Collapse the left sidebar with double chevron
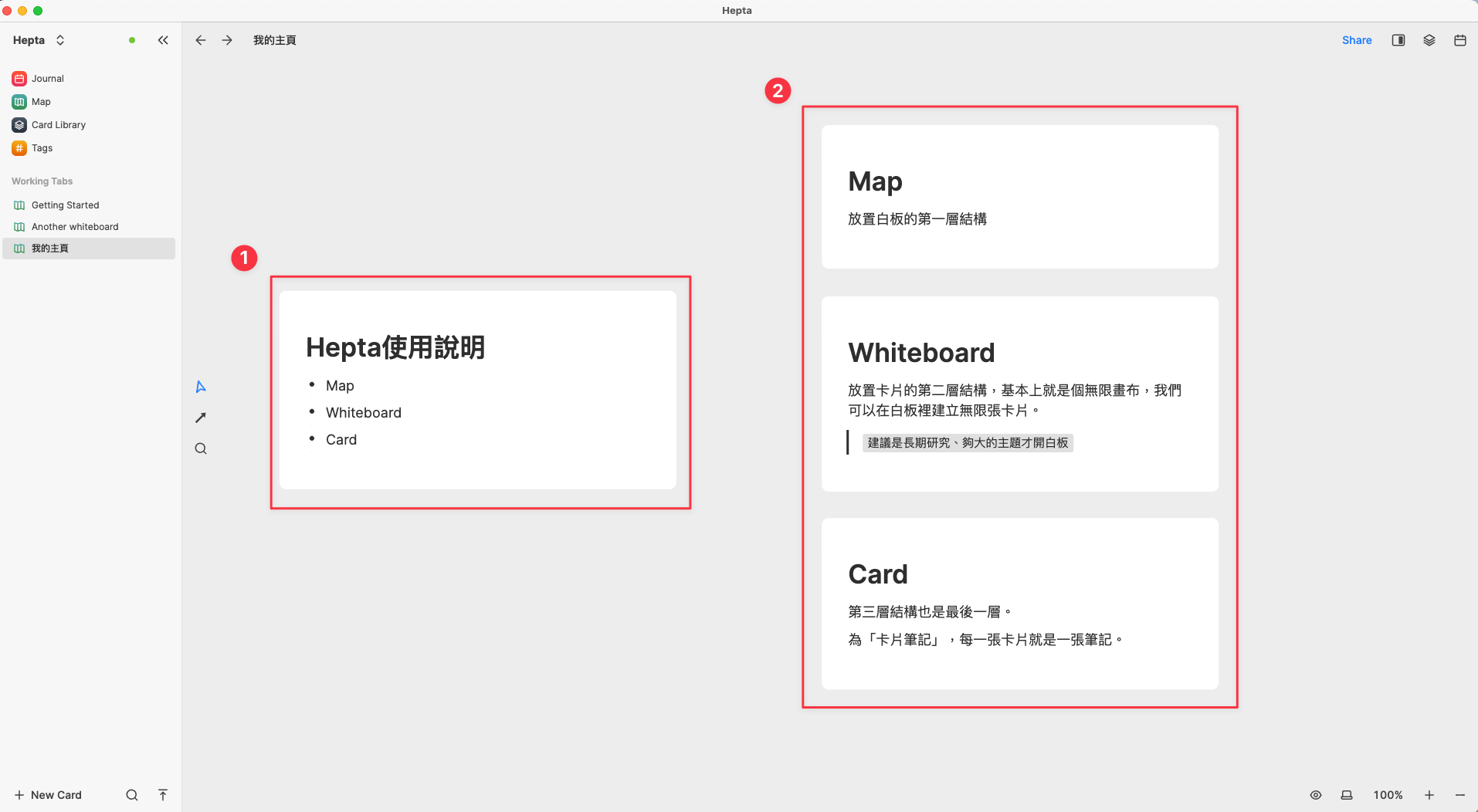Image resolution: width=1478 pixels, height=812 pixels. pyautogui.click(x=163, y=39)
